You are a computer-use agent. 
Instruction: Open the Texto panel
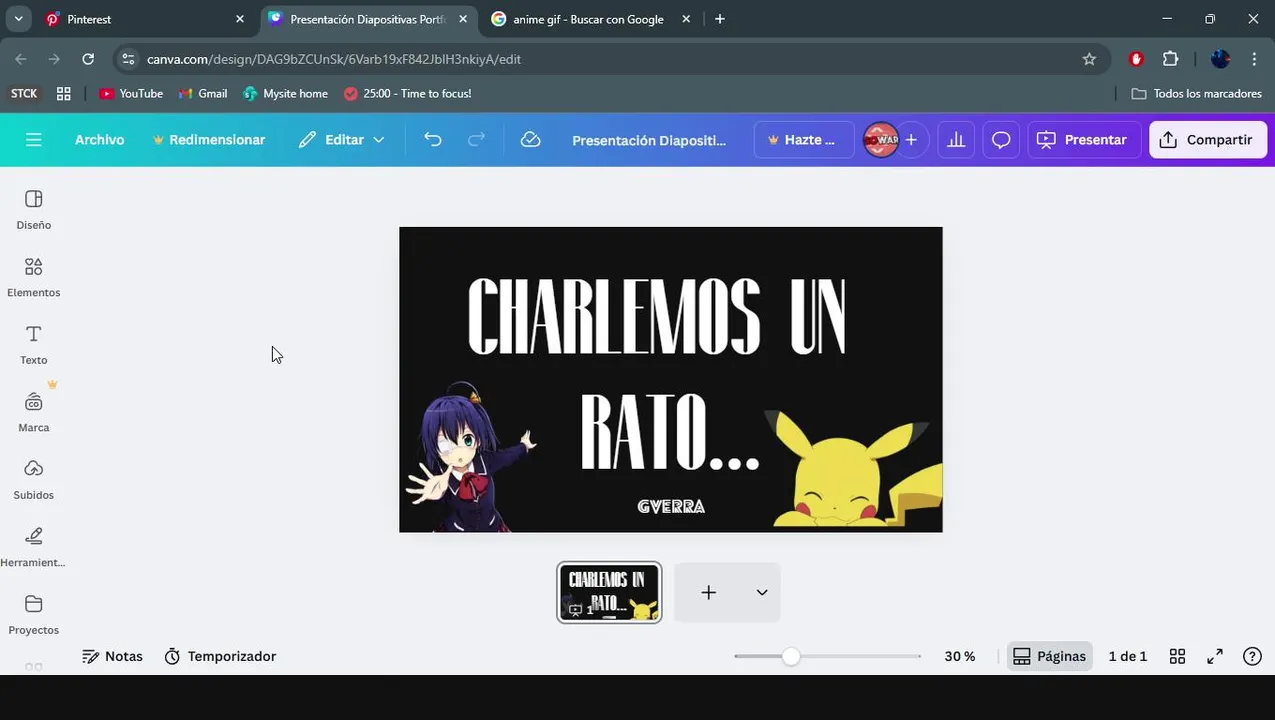34,344
